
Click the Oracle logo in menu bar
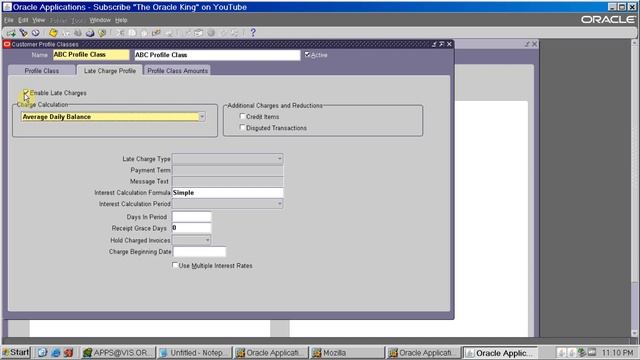point(607,20)
